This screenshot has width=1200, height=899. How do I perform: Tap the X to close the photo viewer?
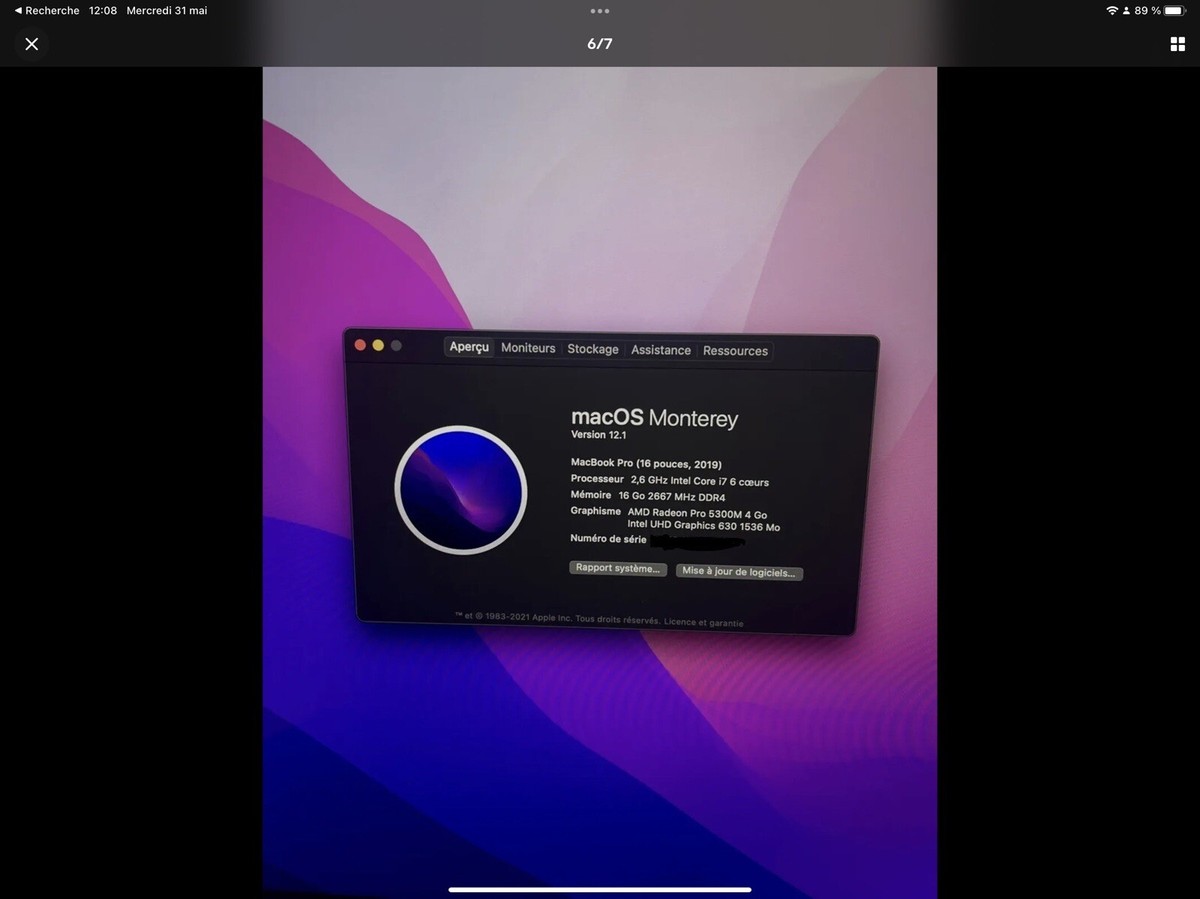[x=31, y=44]
